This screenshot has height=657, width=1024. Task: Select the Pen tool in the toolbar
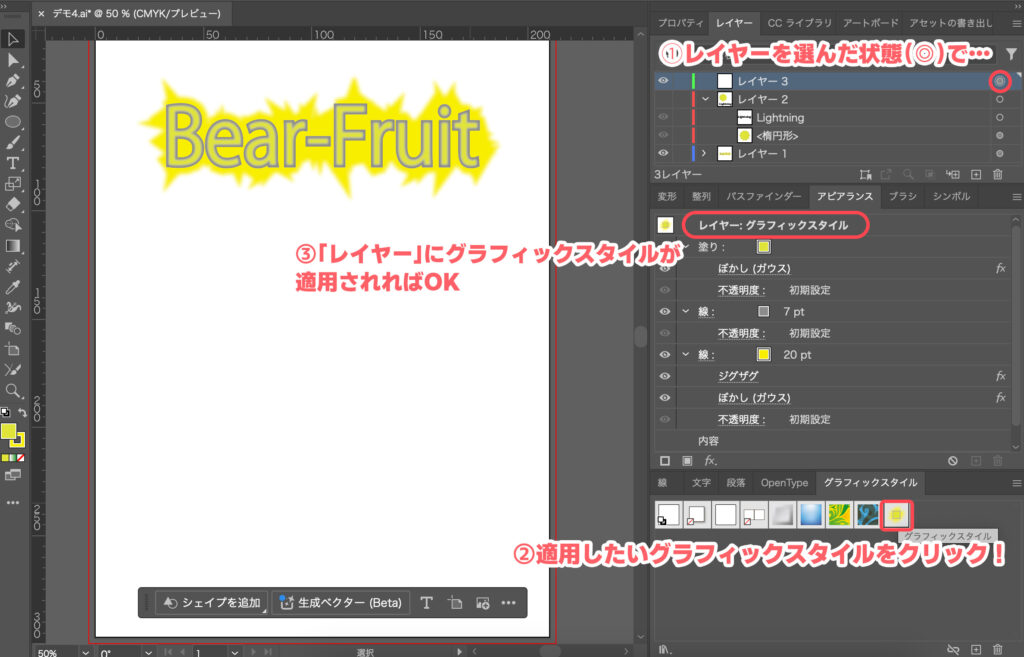tap(13, 81)
